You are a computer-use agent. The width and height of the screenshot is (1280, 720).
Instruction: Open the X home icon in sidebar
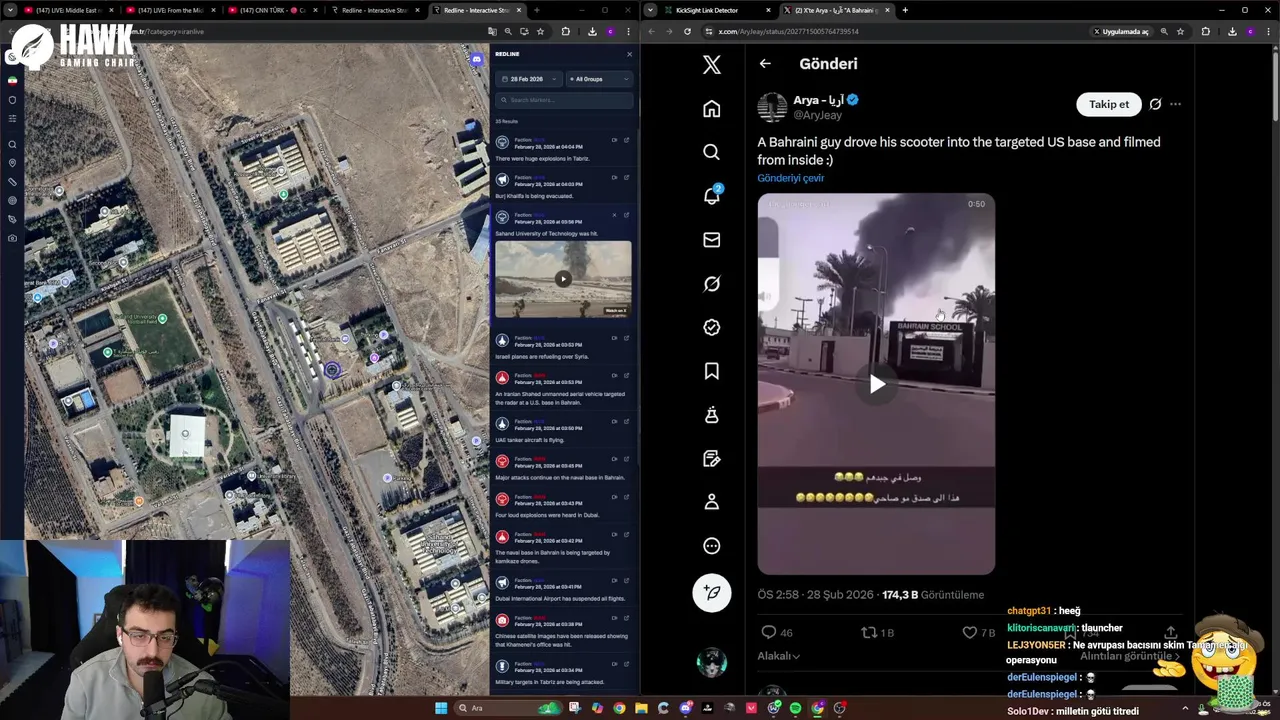711,109
